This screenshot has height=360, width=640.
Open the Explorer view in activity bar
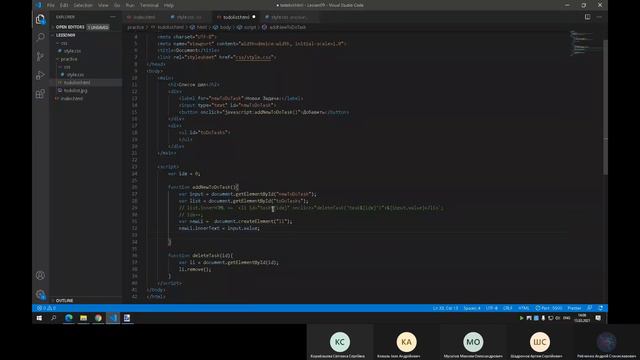coord(40,19)
